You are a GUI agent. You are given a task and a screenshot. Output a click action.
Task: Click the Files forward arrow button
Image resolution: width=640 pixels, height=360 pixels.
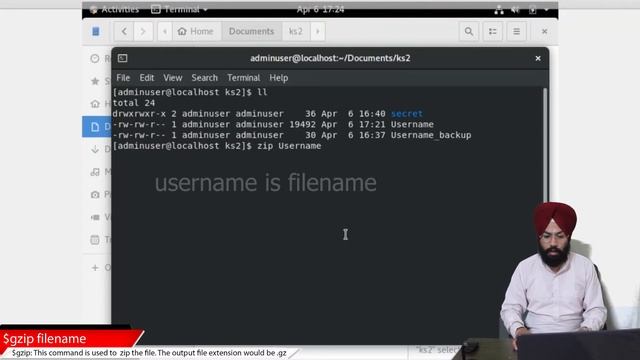(143, 31)
